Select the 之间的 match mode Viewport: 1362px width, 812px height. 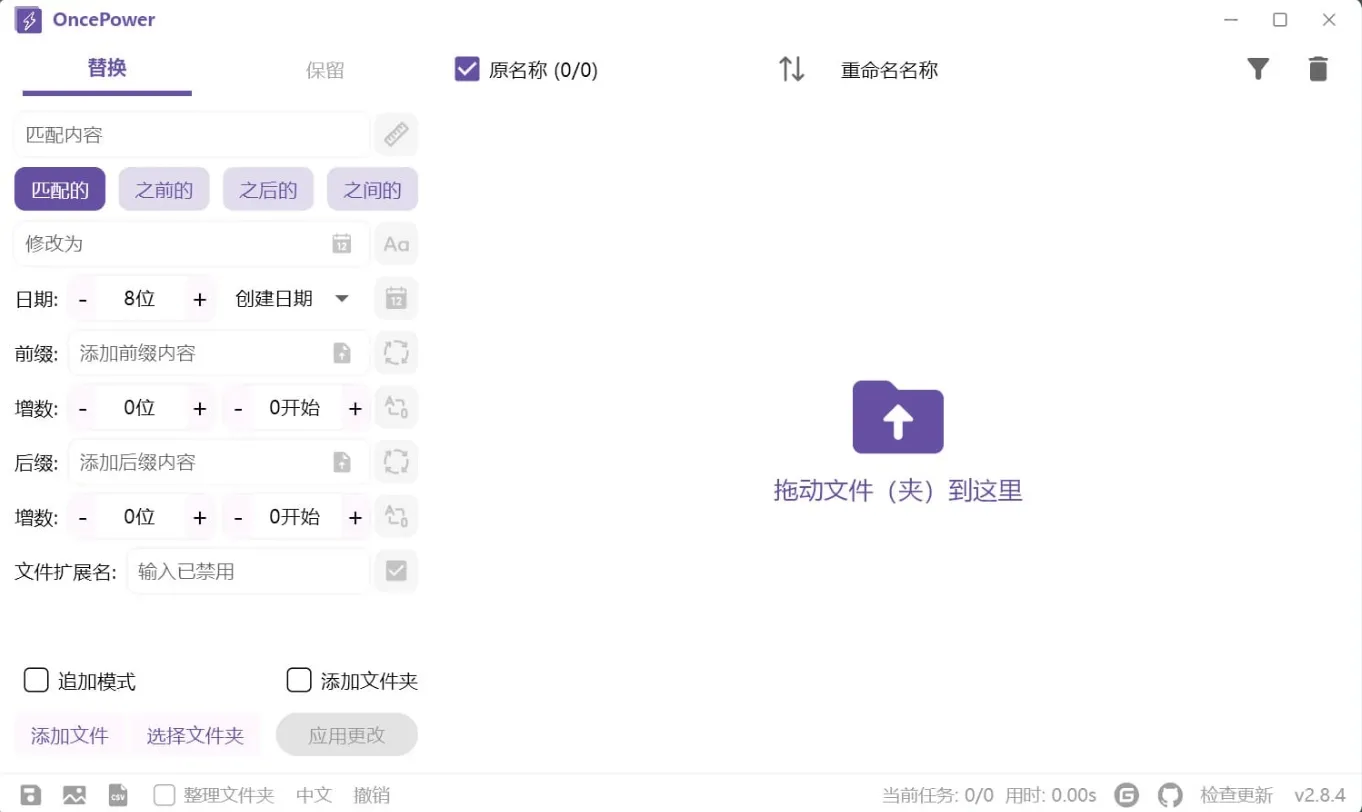372,189
